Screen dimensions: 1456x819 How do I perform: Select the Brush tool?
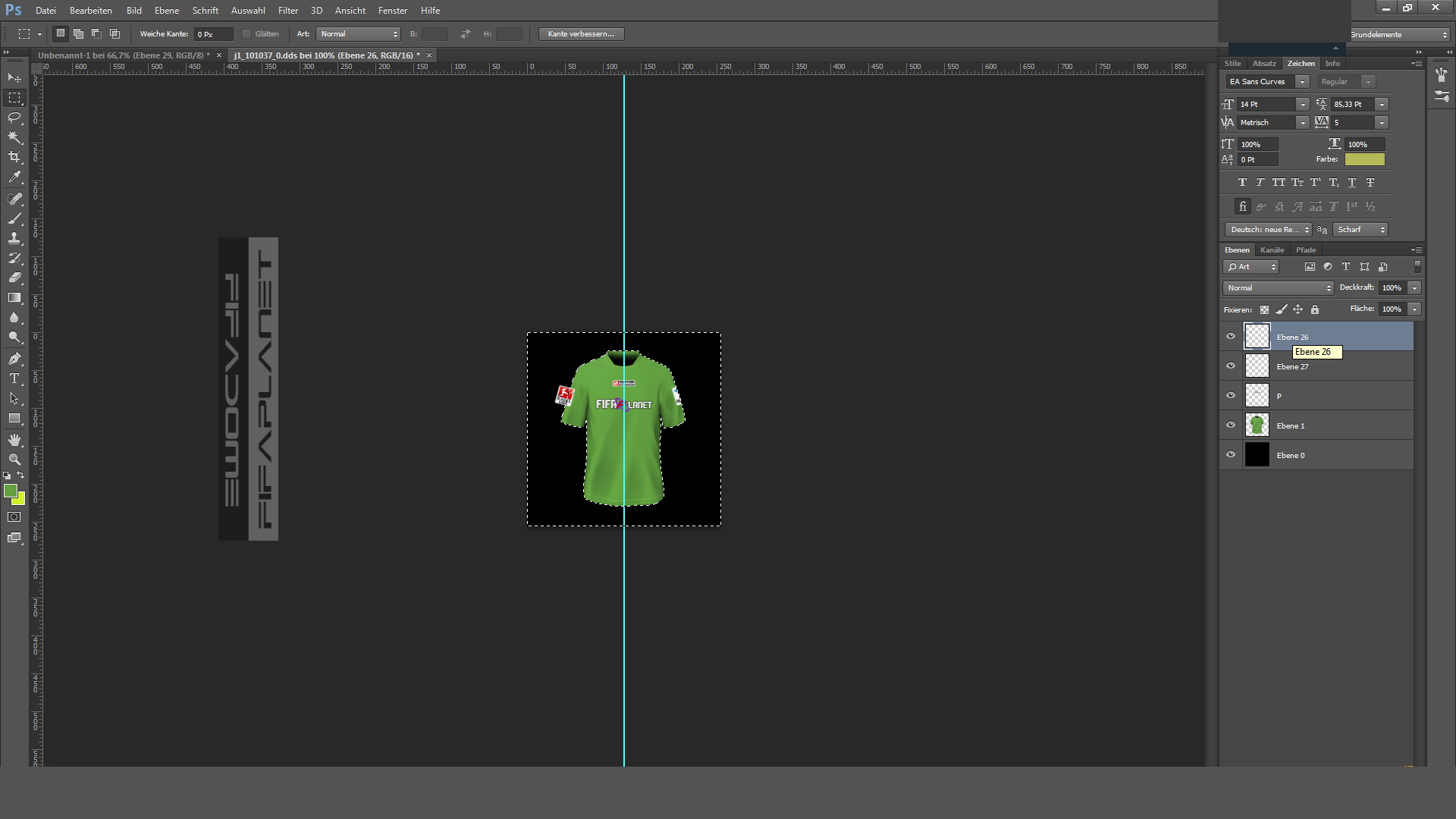click(x=14, y=218)
